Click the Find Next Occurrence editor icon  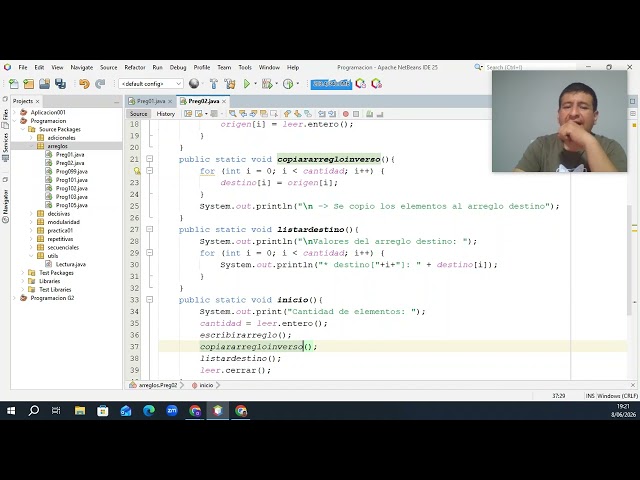point(253,114)
